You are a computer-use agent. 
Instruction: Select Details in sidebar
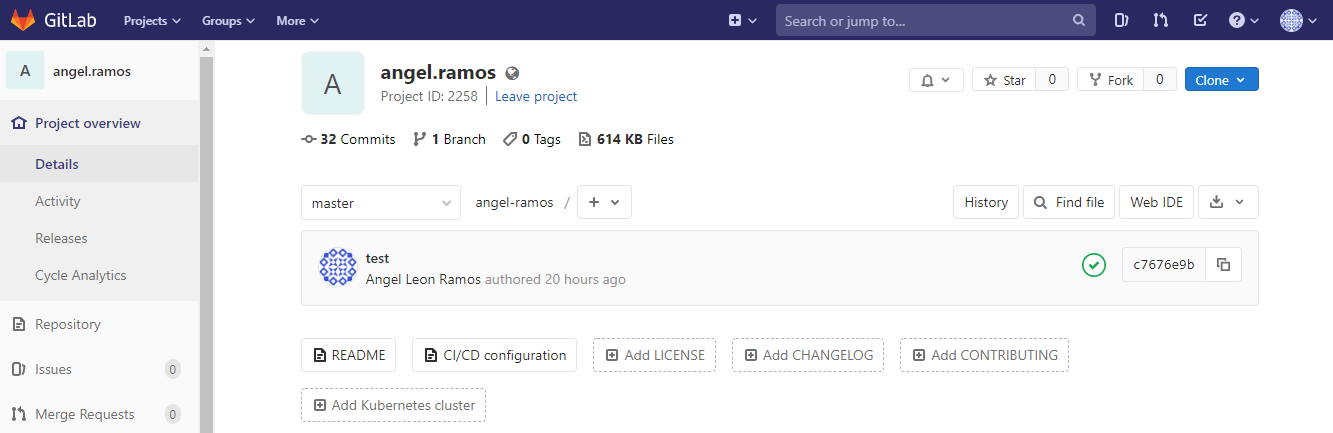pos(100,164)
